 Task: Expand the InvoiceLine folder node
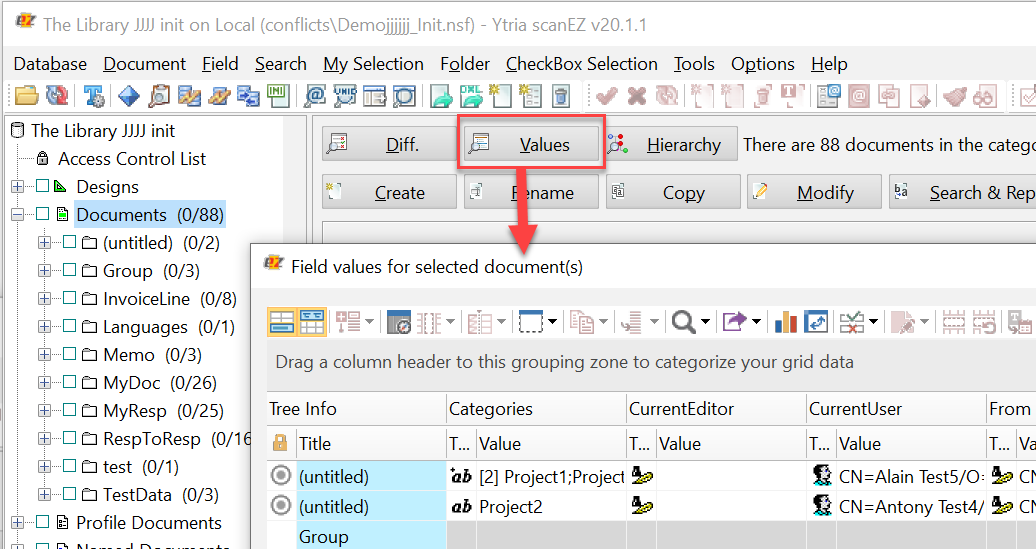[x=44, y=299]
